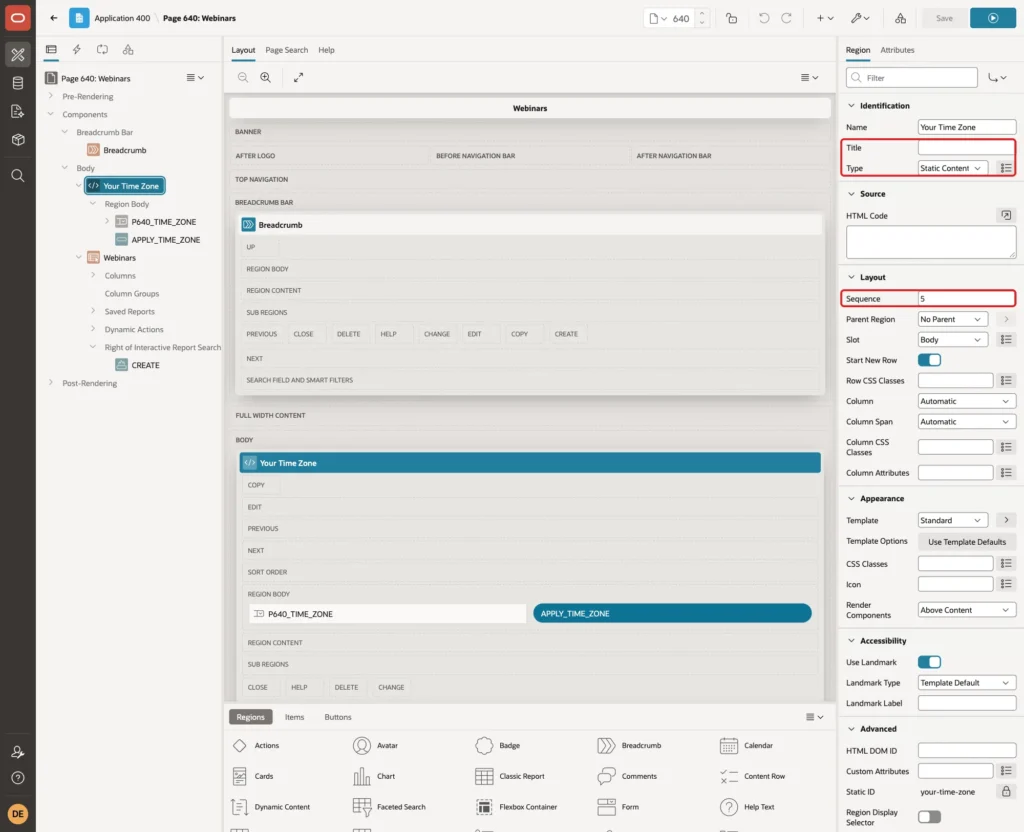The height and width of the screenshot is (832, 1024).
Task: Open the Parent Region dropdown
Action: coord(952,319)
